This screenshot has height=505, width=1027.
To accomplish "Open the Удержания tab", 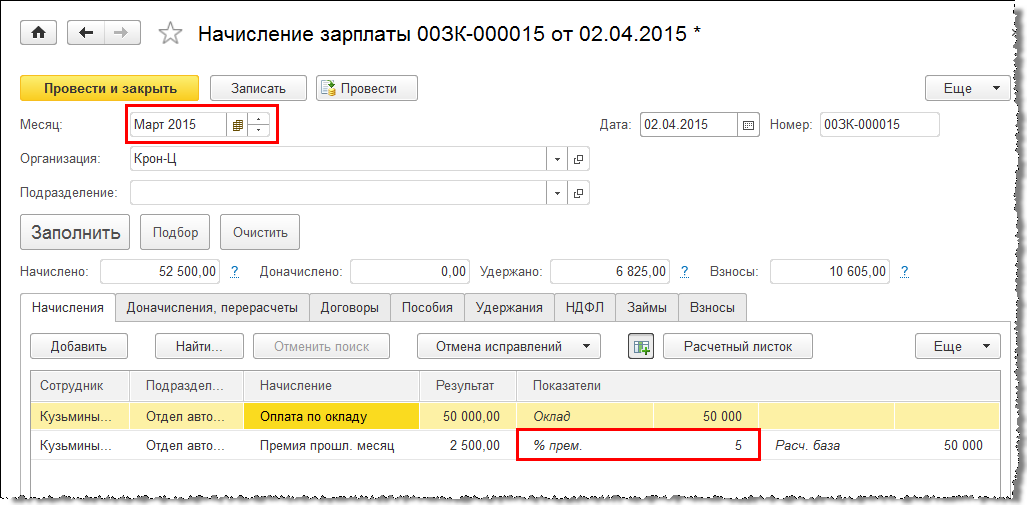I will [x=509, y=308].
